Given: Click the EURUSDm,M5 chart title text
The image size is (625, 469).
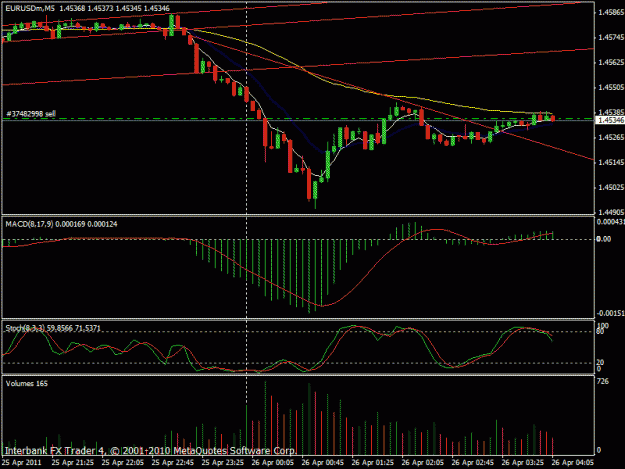Looking at the screenshot, I should 30,8.
